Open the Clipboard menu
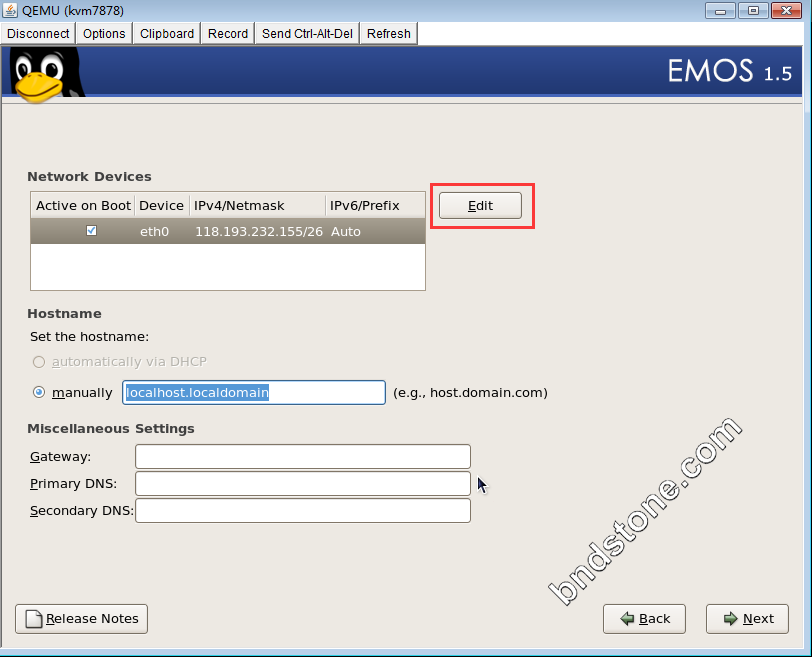Viewport: 812px width, 657px height. coord(167,34)
